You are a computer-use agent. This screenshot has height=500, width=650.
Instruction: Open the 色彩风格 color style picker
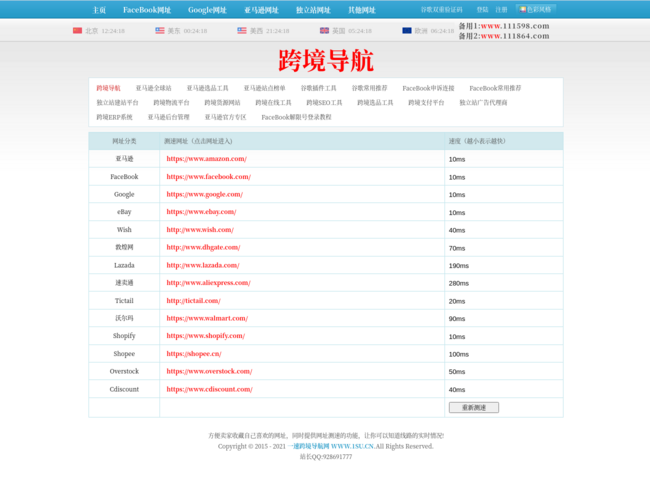[536, 9]
